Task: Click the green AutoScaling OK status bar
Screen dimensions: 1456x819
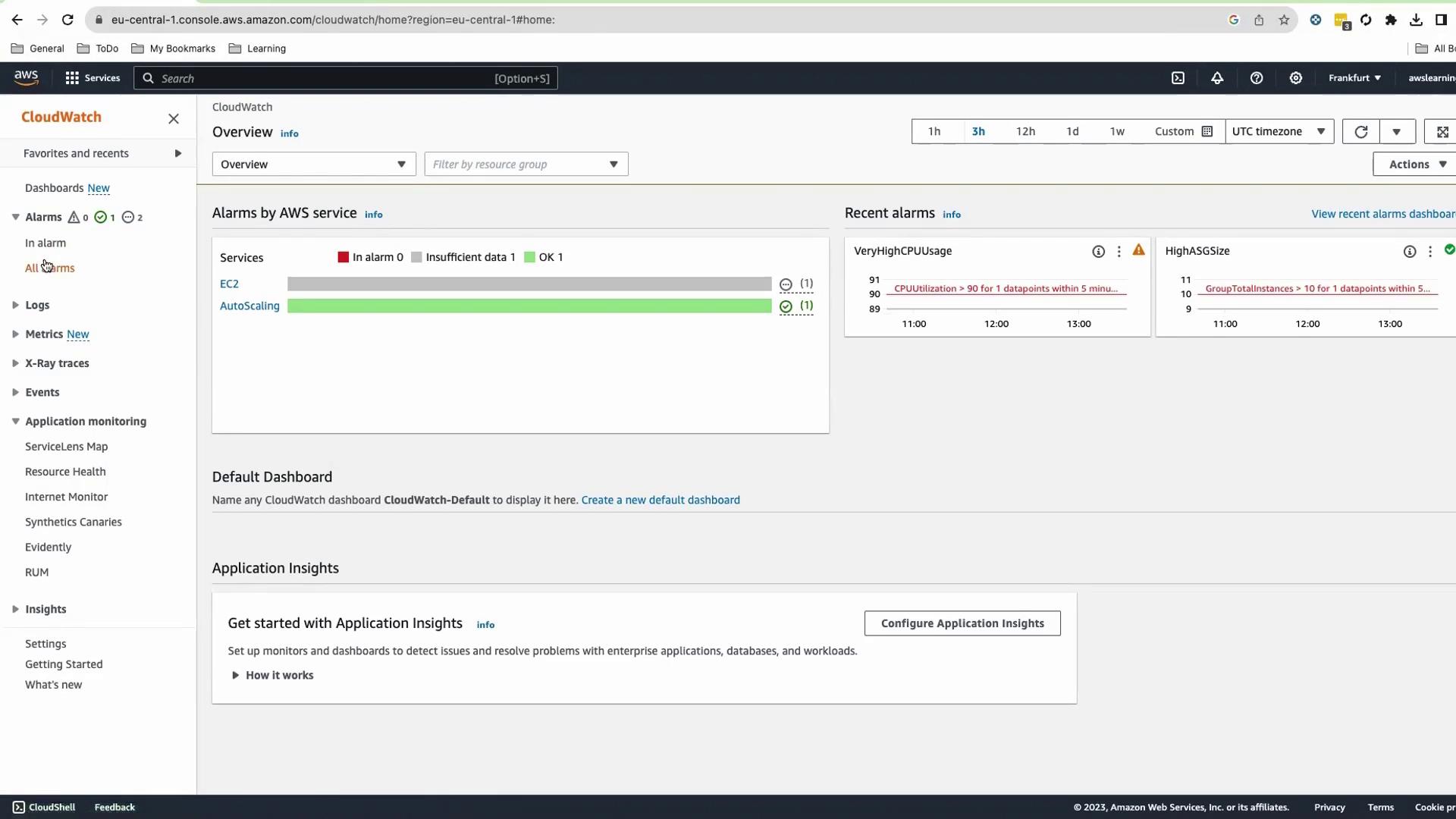Action: (x=529, y=306)
